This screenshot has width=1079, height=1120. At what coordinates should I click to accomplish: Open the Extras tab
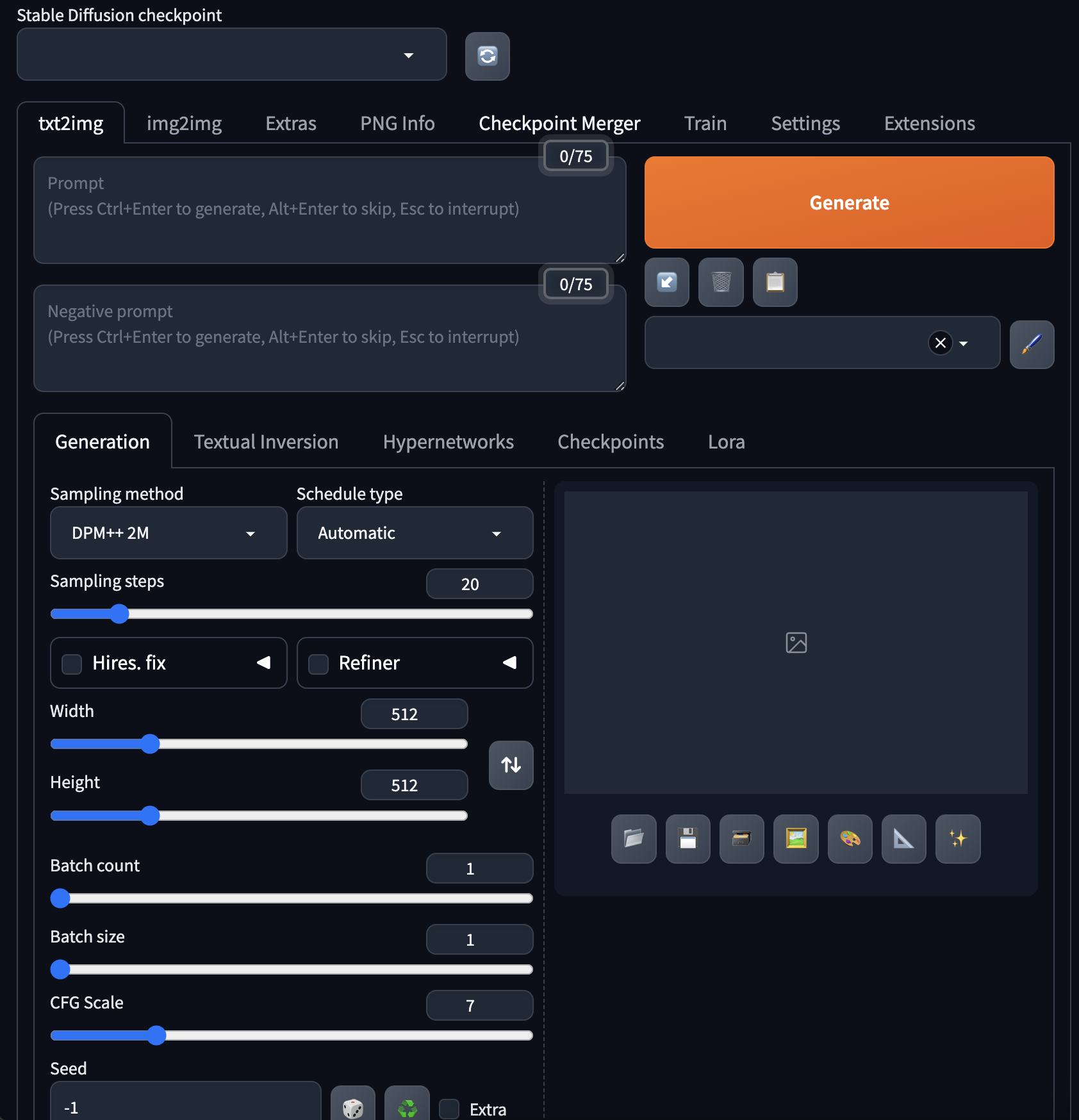291,123
